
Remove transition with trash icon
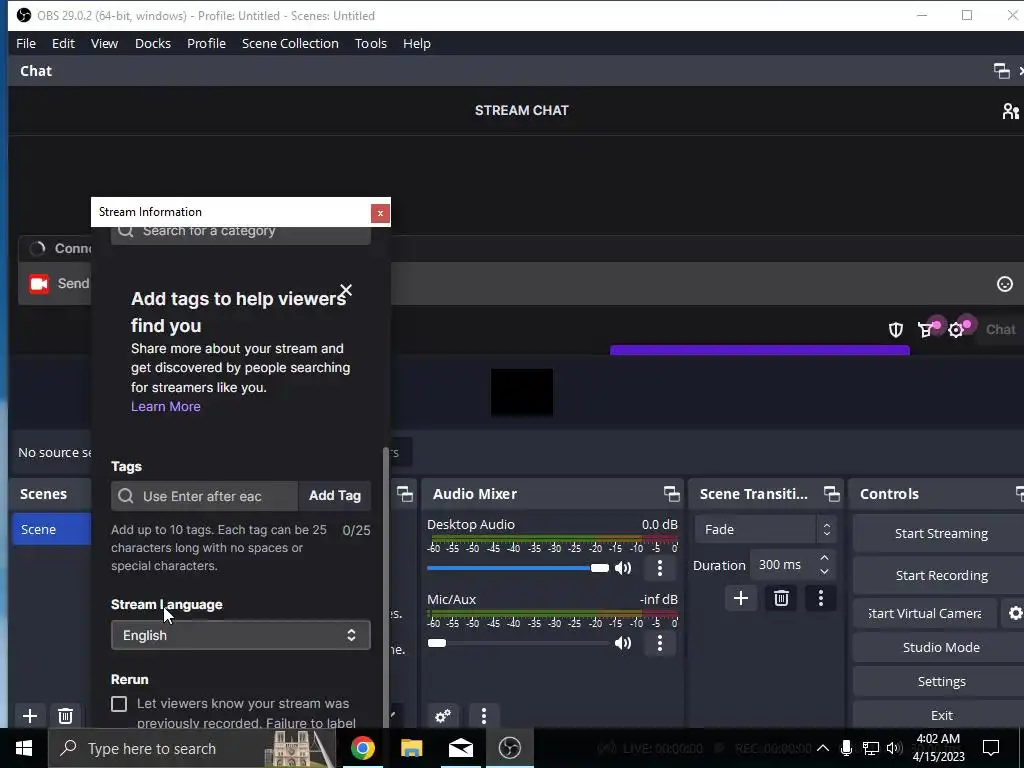pos(781,598)
